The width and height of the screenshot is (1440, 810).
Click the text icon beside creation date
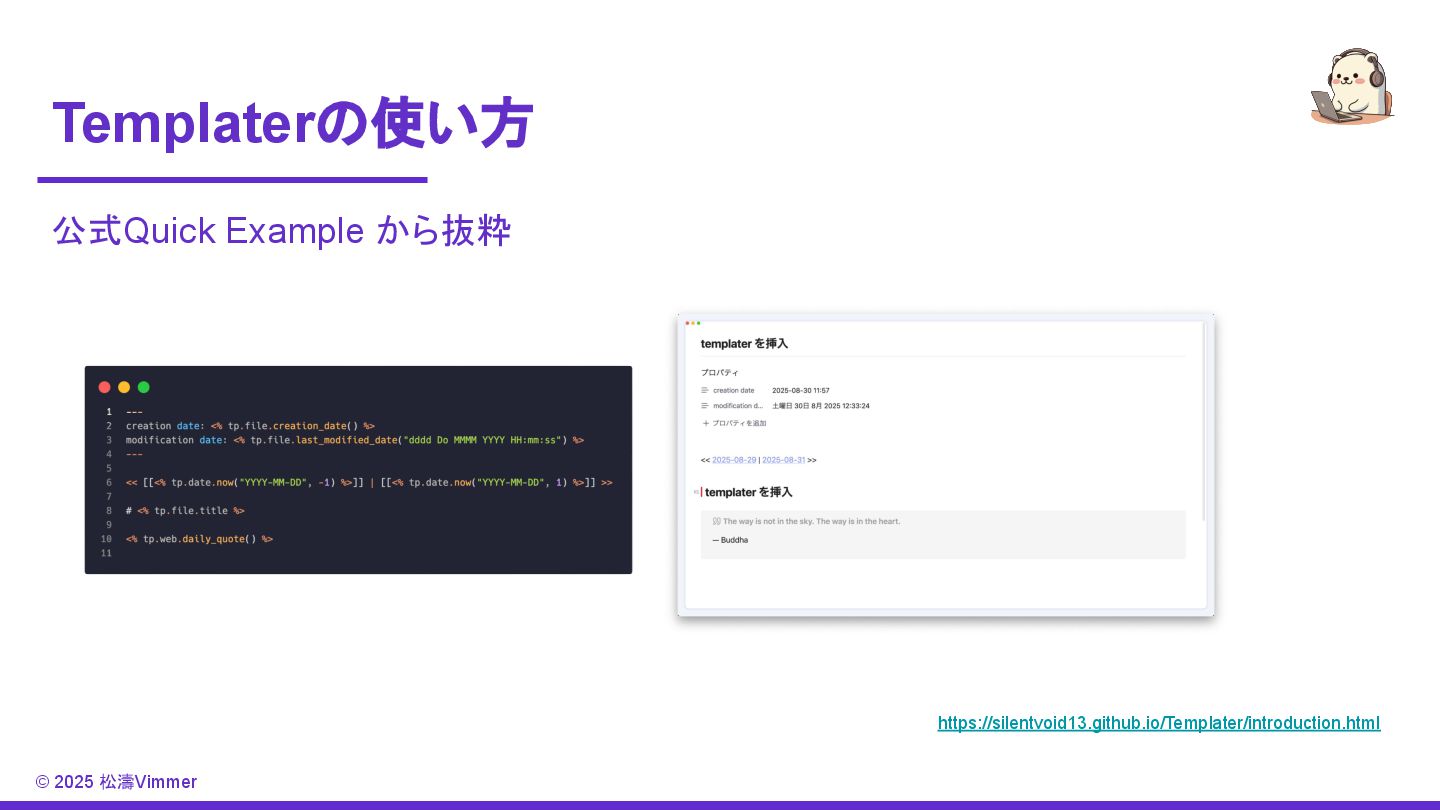[x=705, y=390]
